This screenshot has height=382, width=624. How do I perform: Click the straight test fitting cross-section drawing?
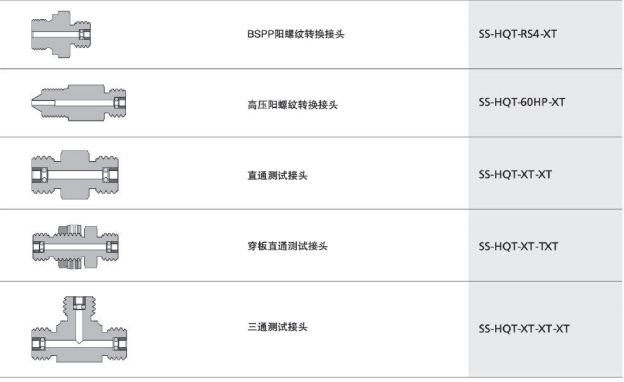(75, 175)
